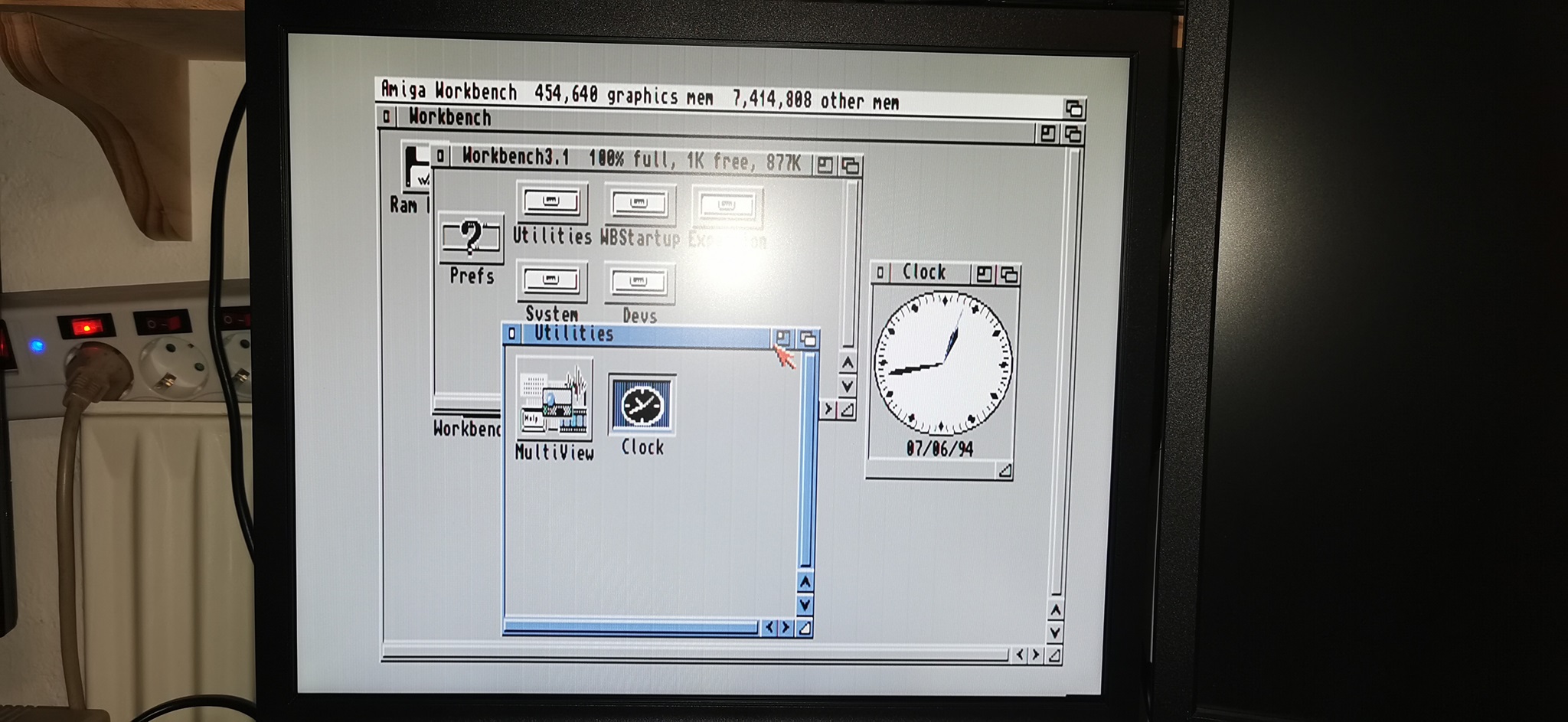This screenshot has width=1568, height=722.
Task: Click zoom gadget of Clock window
Action: click(984, 274)
